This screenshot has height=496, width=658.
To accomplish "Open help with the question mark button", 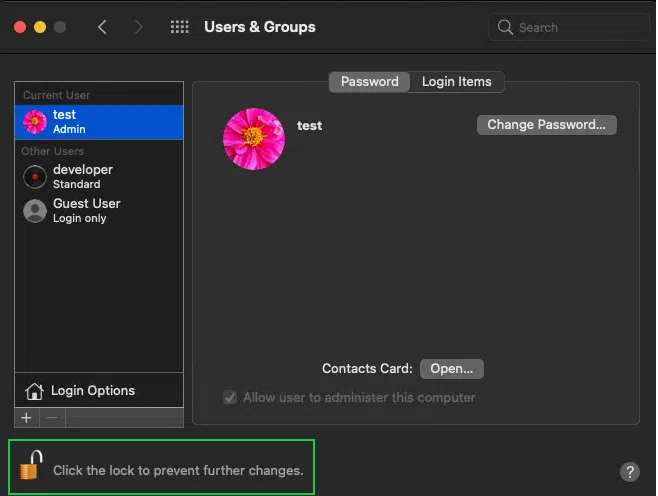I will 629,471.
